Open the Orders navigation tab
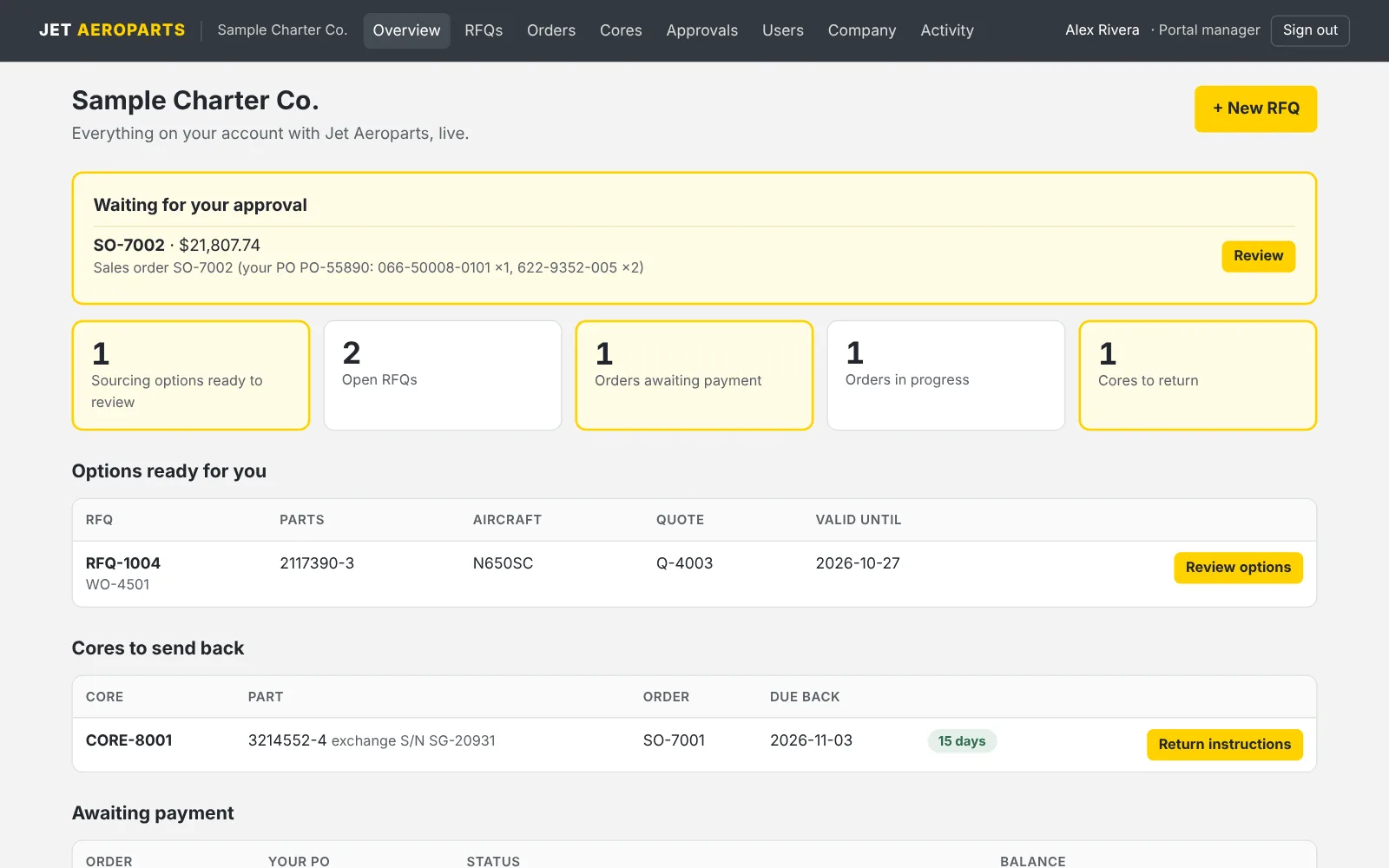The width and height of the screenshot is (1389, 868). click(551, 30)
